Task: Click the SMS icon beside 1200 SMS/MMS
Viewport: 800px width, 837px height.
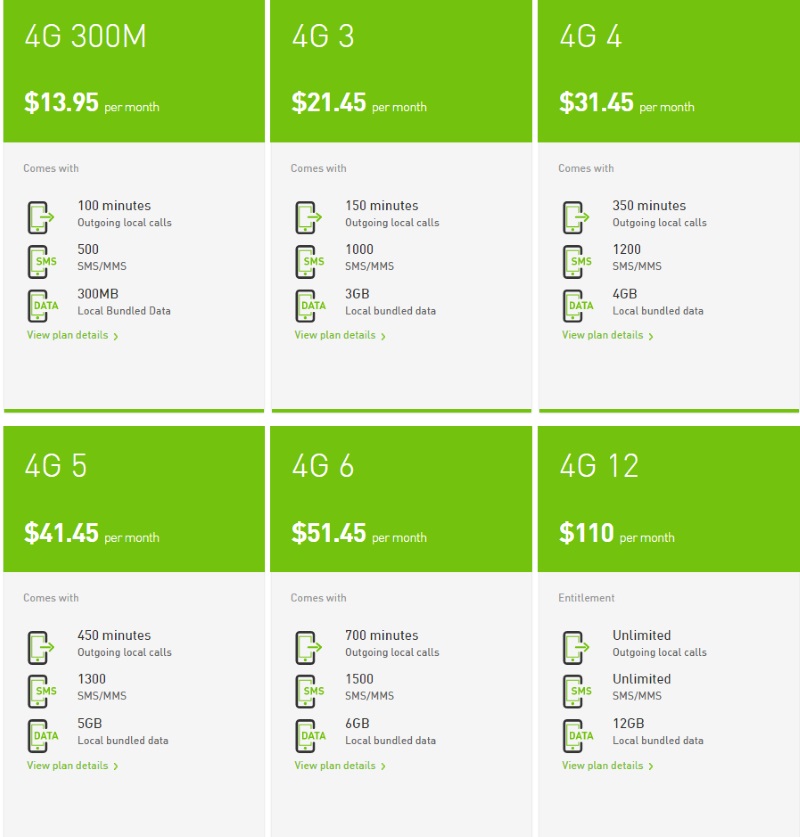Action: click(577, 262)
